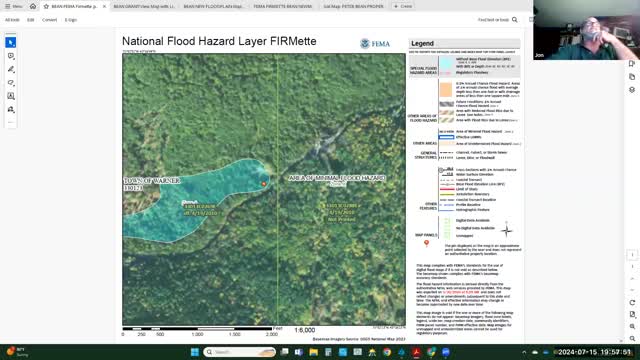Click the blue special flood hazard legend swatch
This screenshot has width=640, height=360.
pyautogui.click(x=446, y=63)
